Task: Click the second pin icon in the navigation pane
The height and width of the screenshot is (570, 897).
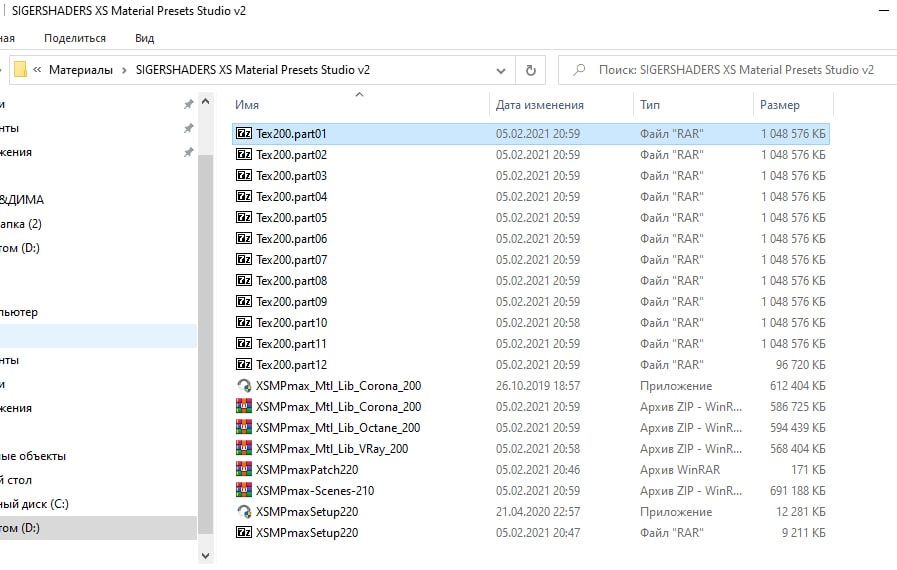Action: pos(188,128)
